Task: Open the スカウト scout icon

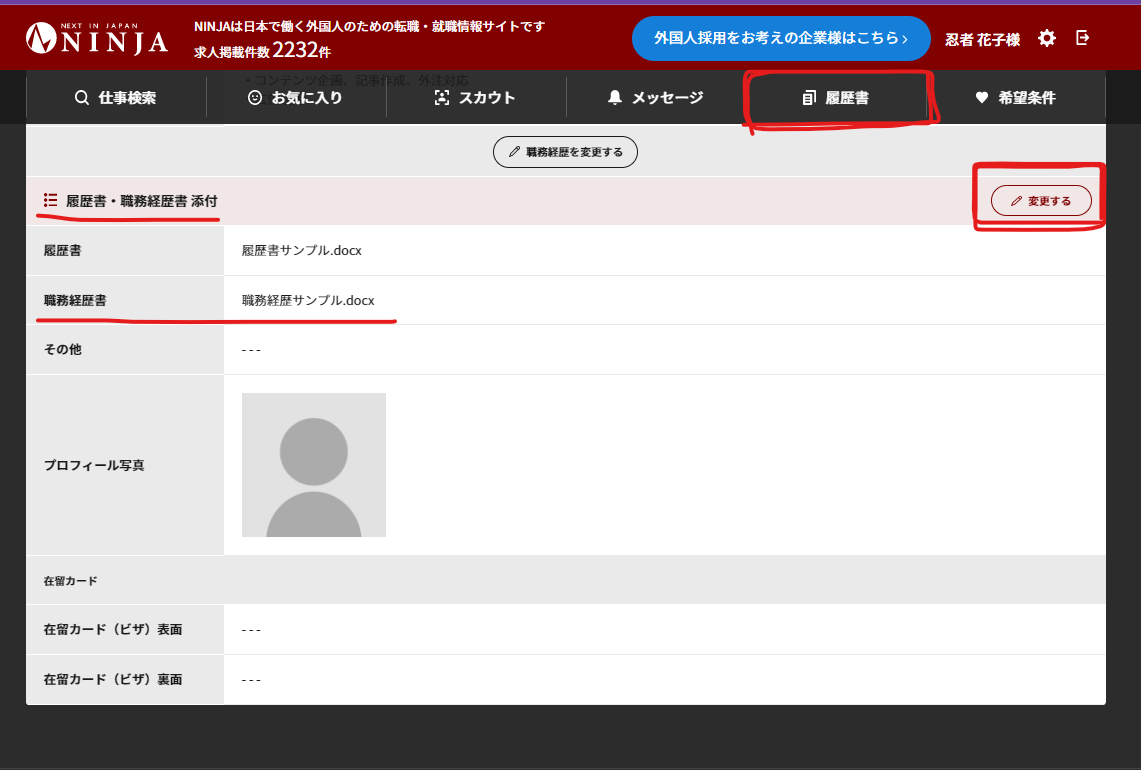Action: point(442,97)
